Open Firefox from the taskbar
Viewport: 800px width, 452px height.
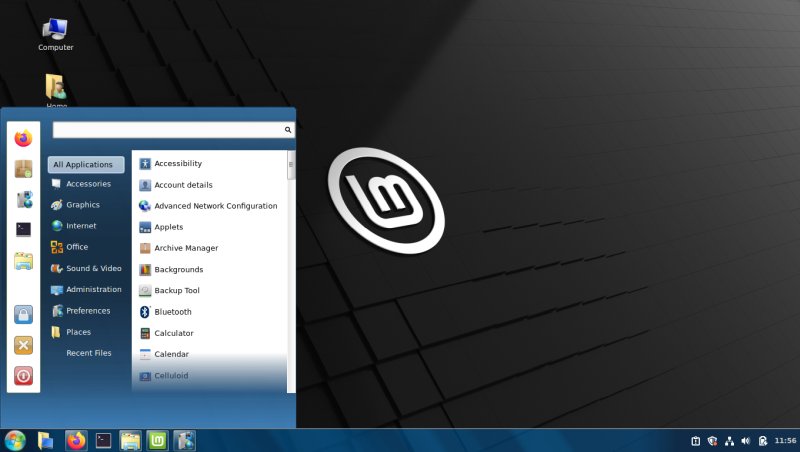(x=76, y=441)
